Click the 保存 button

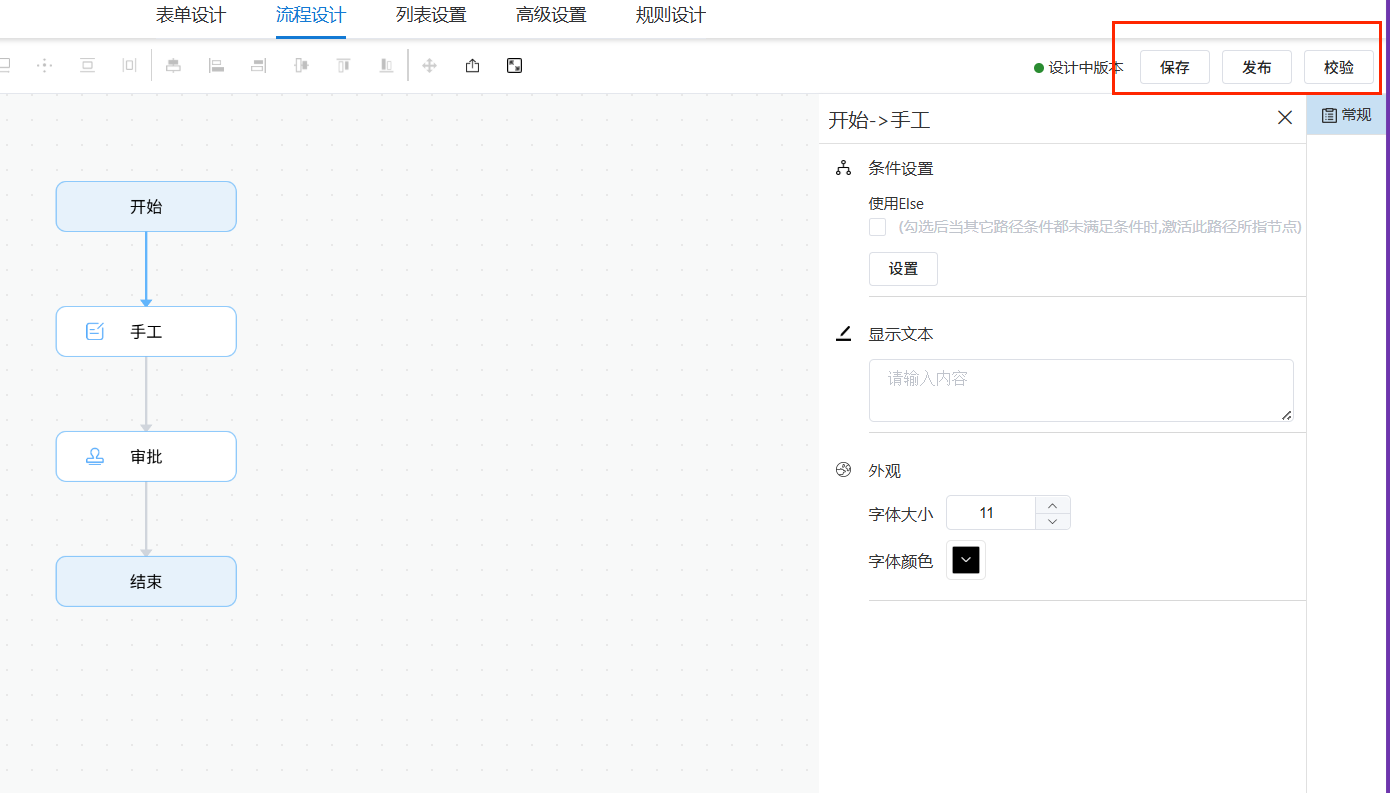(x=1175, y=67)
